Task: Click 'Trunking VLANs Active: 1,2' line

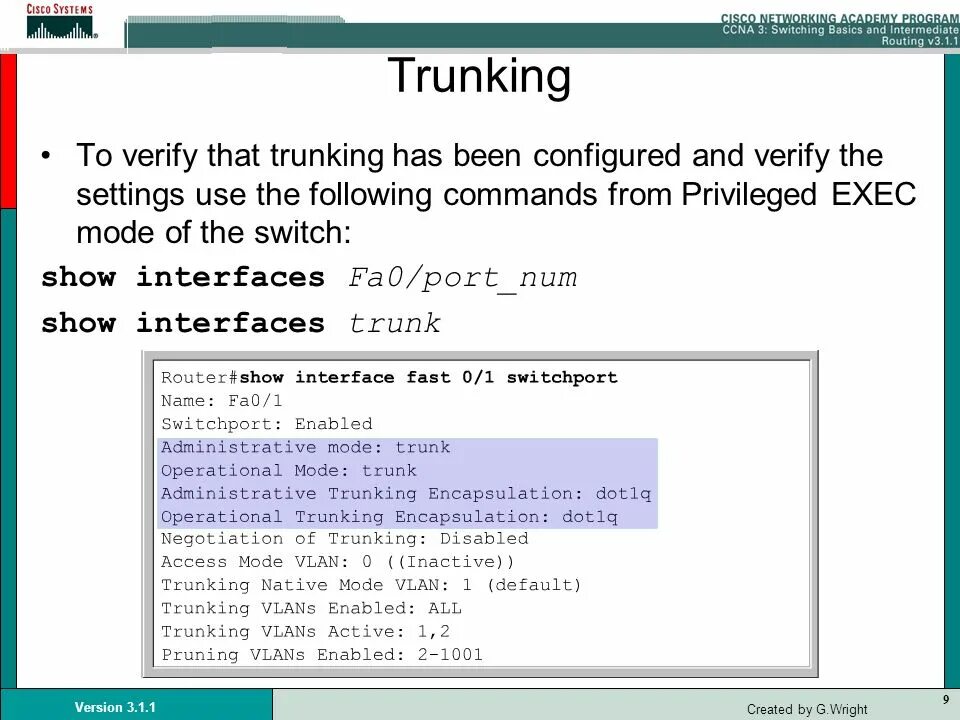Action: point(306,631)
